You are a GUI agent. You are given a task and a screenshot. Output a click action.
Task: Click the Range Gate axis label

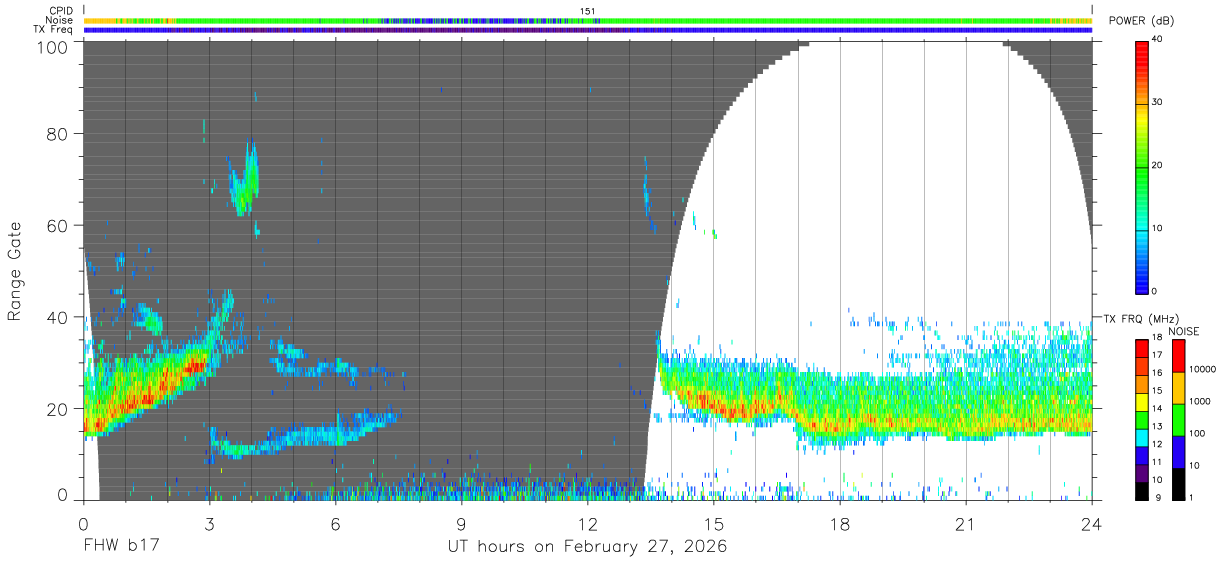(15, 270)
